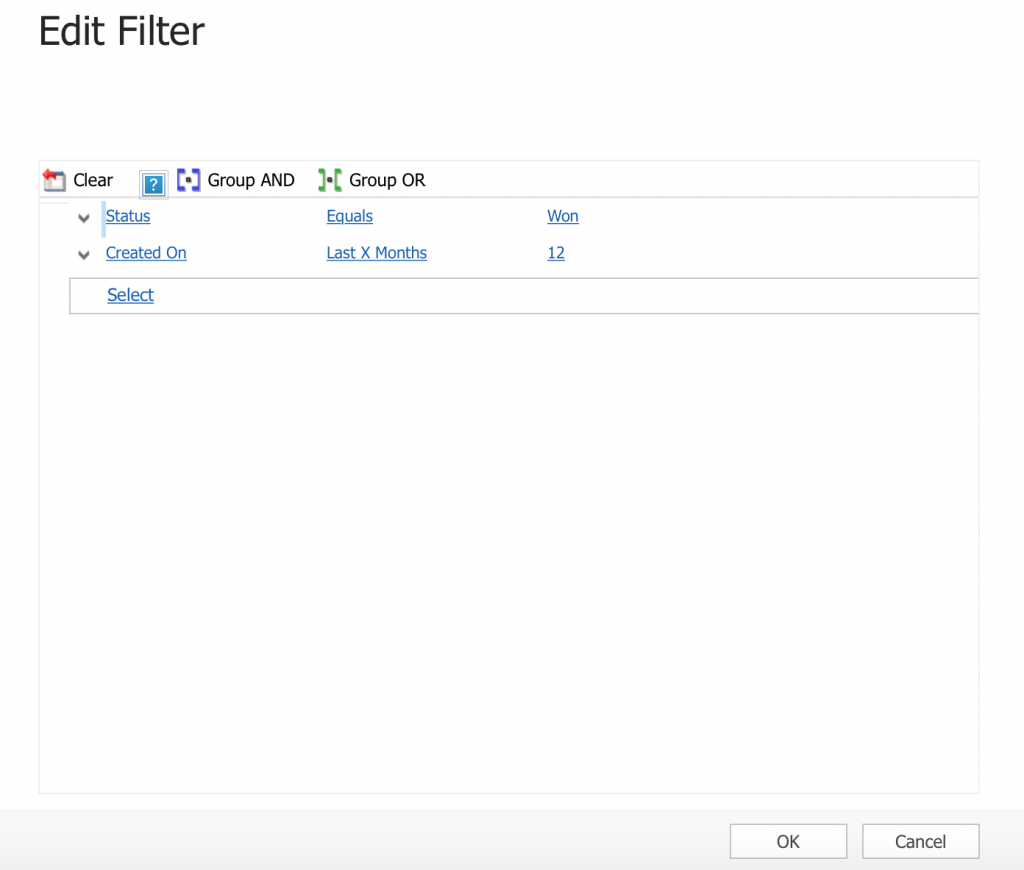Open help via the blue question mark icon

pyautogui.click(x=153, y=184)
